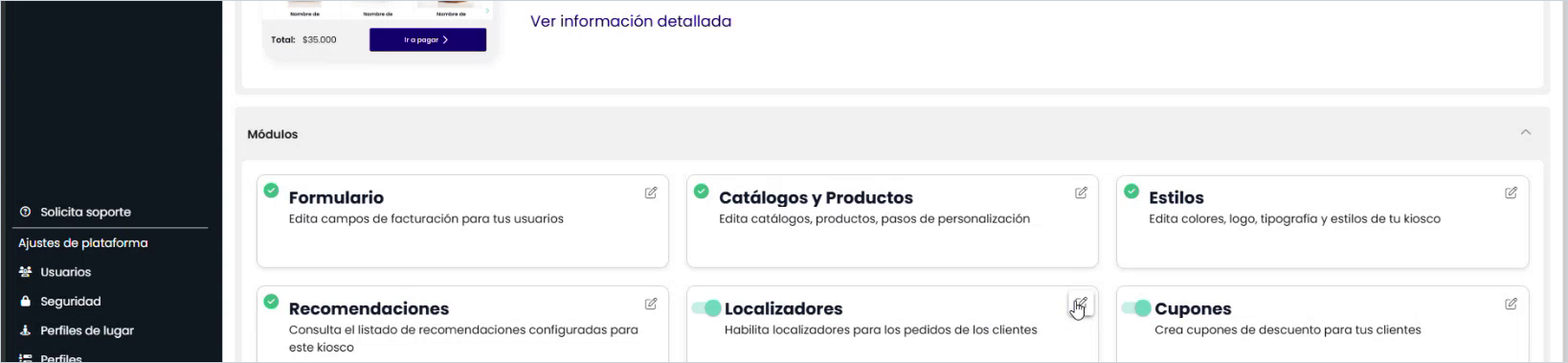The width and height of the screenshot is (1568, 363).
Task: Click the Solicita soporte help icon
Action: 26,212
